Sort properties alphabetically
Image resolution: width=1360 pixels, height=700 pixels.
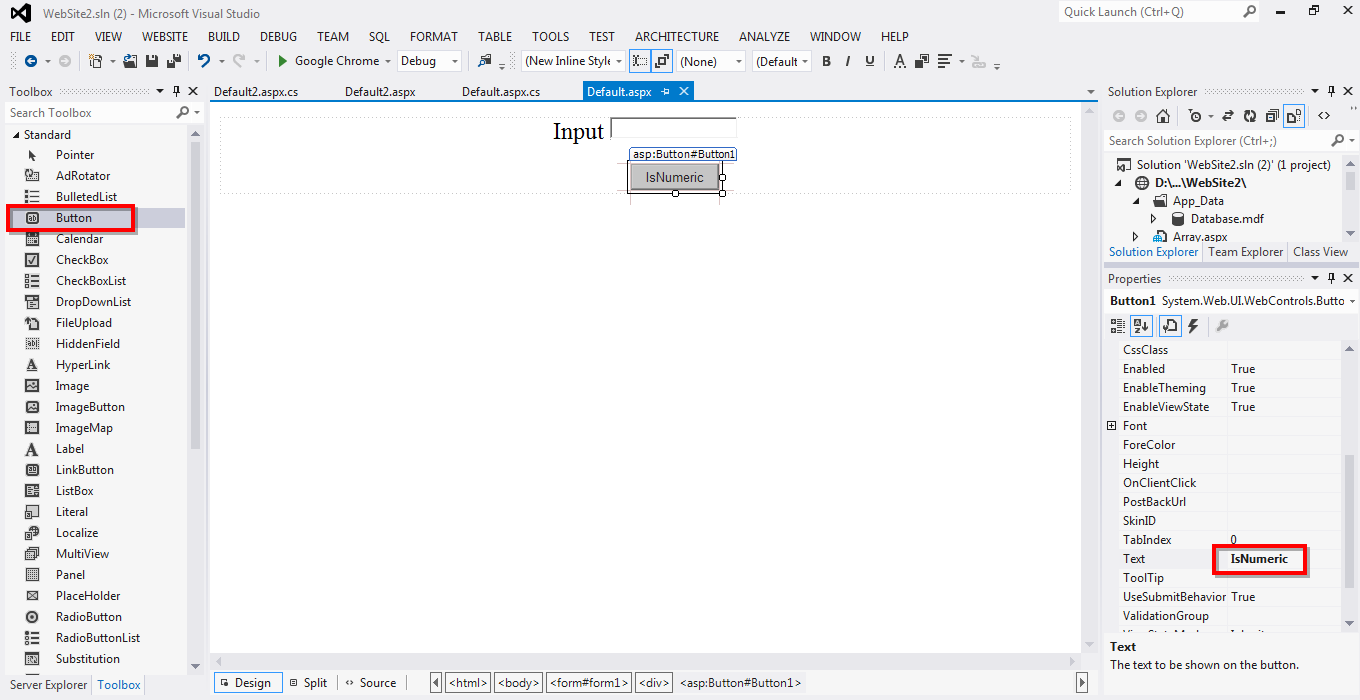[x=1141, y=325]
